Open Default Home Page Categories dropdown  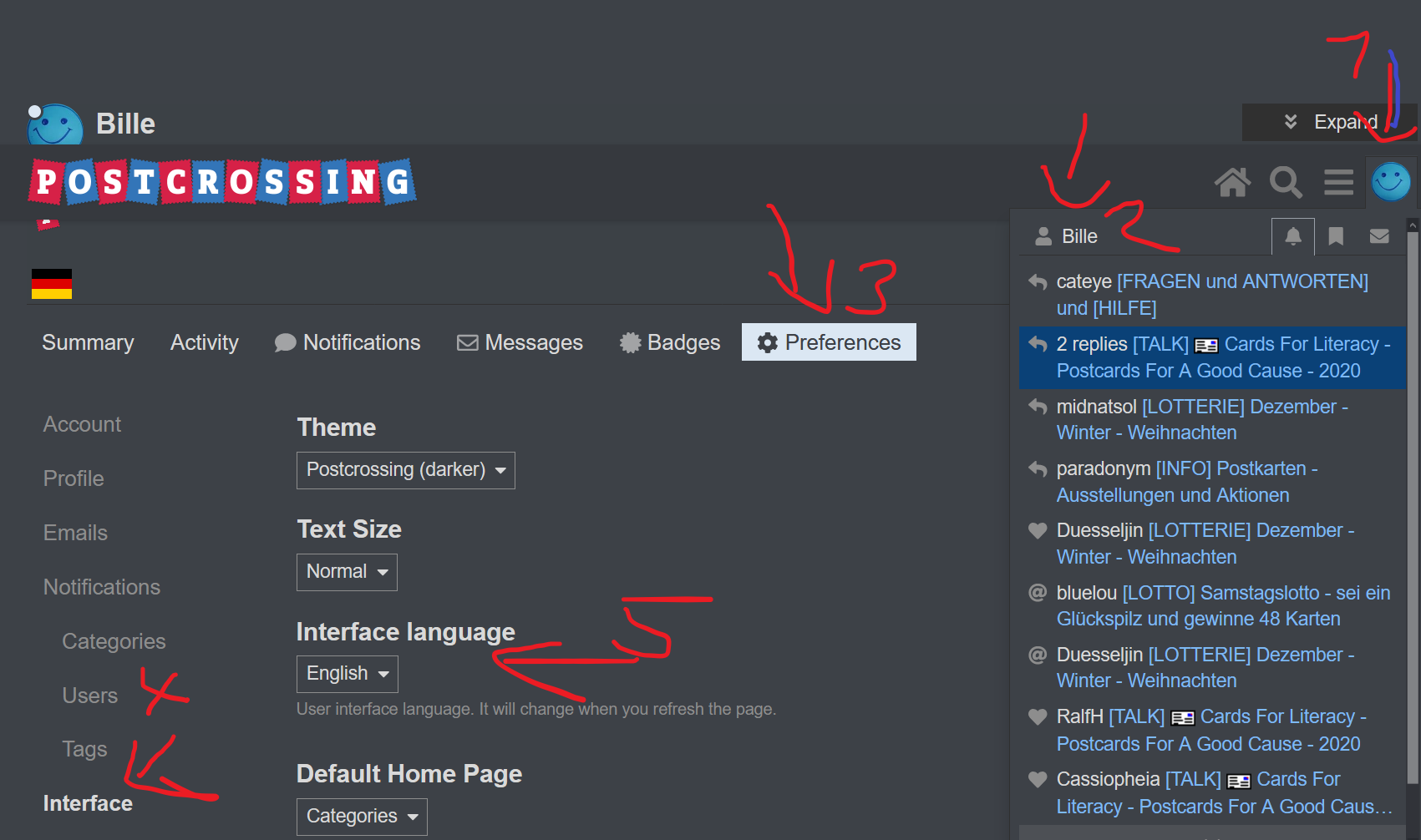[361, 817]
